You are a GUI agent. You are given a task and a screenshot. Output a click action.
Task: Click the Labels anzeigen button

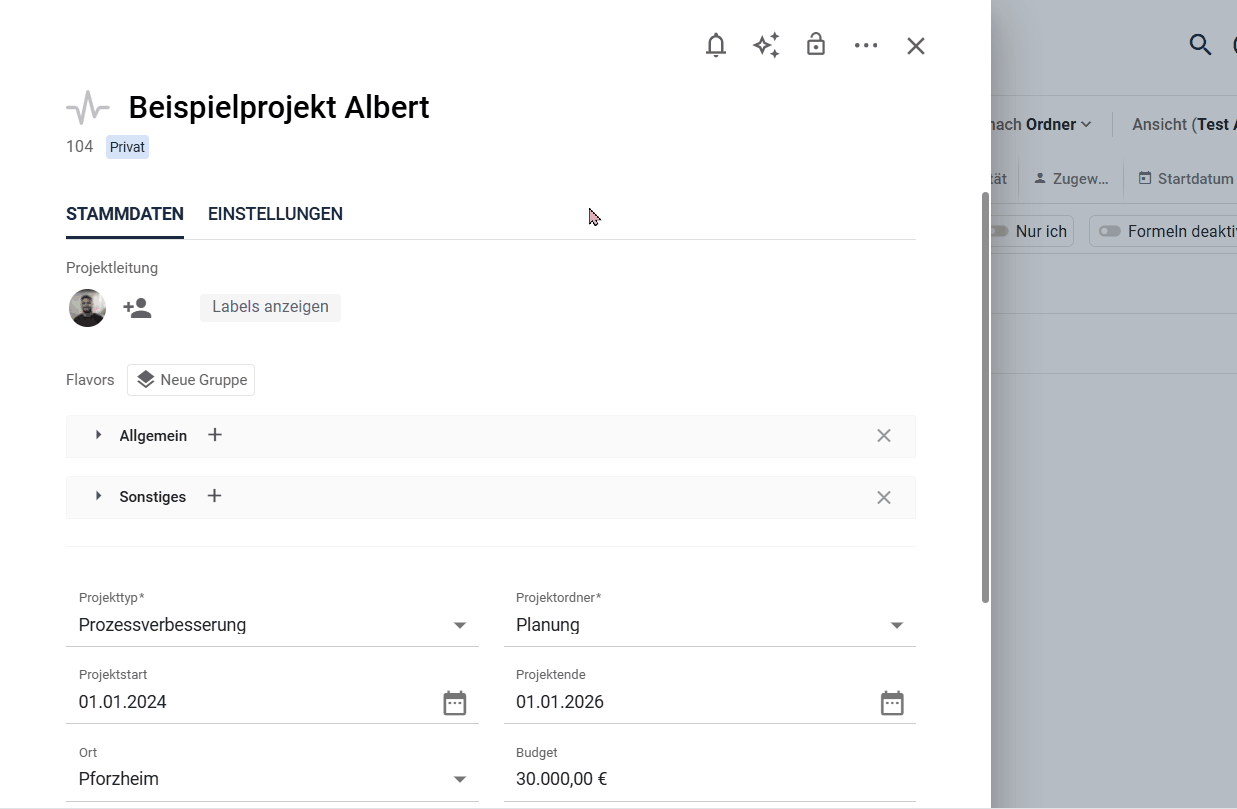(x=270, y=307)
